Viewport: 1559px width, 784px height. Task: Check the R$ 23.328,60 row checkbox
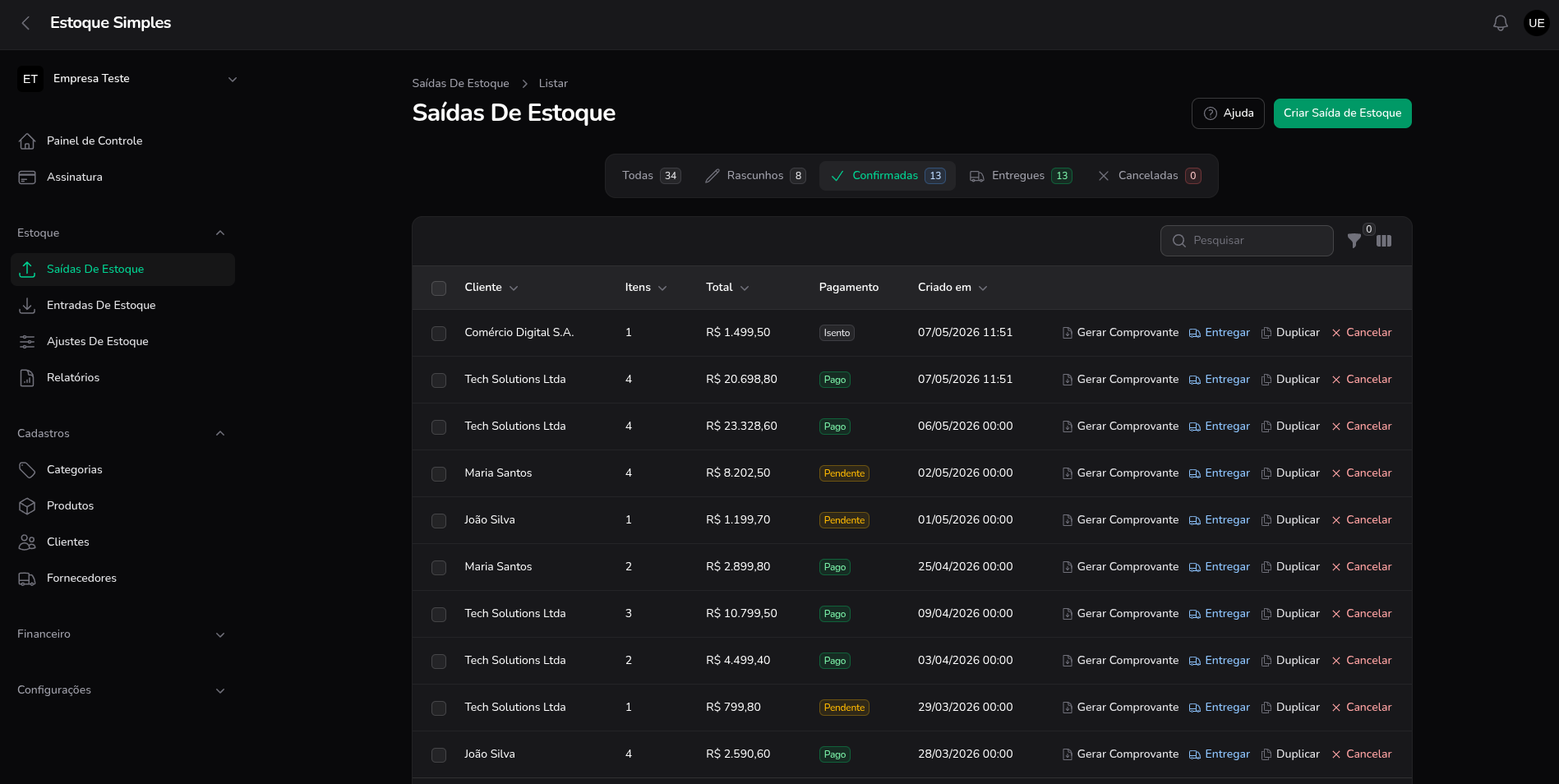pyautogui.click(x=439, y=427)
